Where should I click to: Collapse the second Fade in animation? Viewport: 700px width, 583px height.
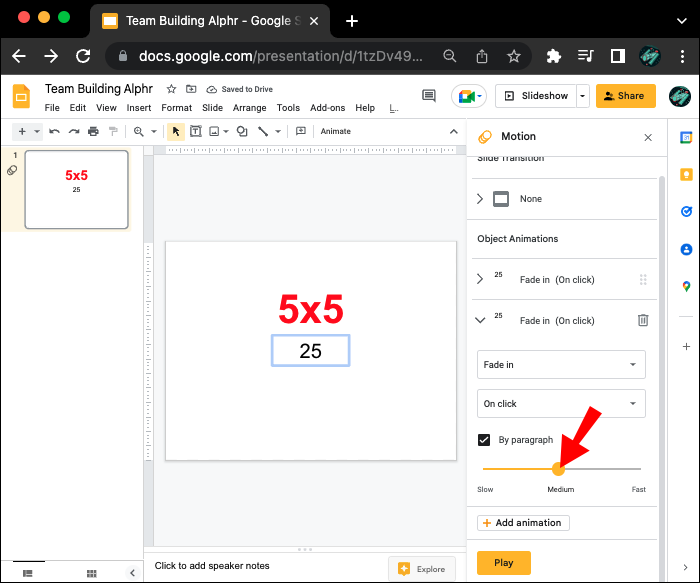(x=480, y=320)
